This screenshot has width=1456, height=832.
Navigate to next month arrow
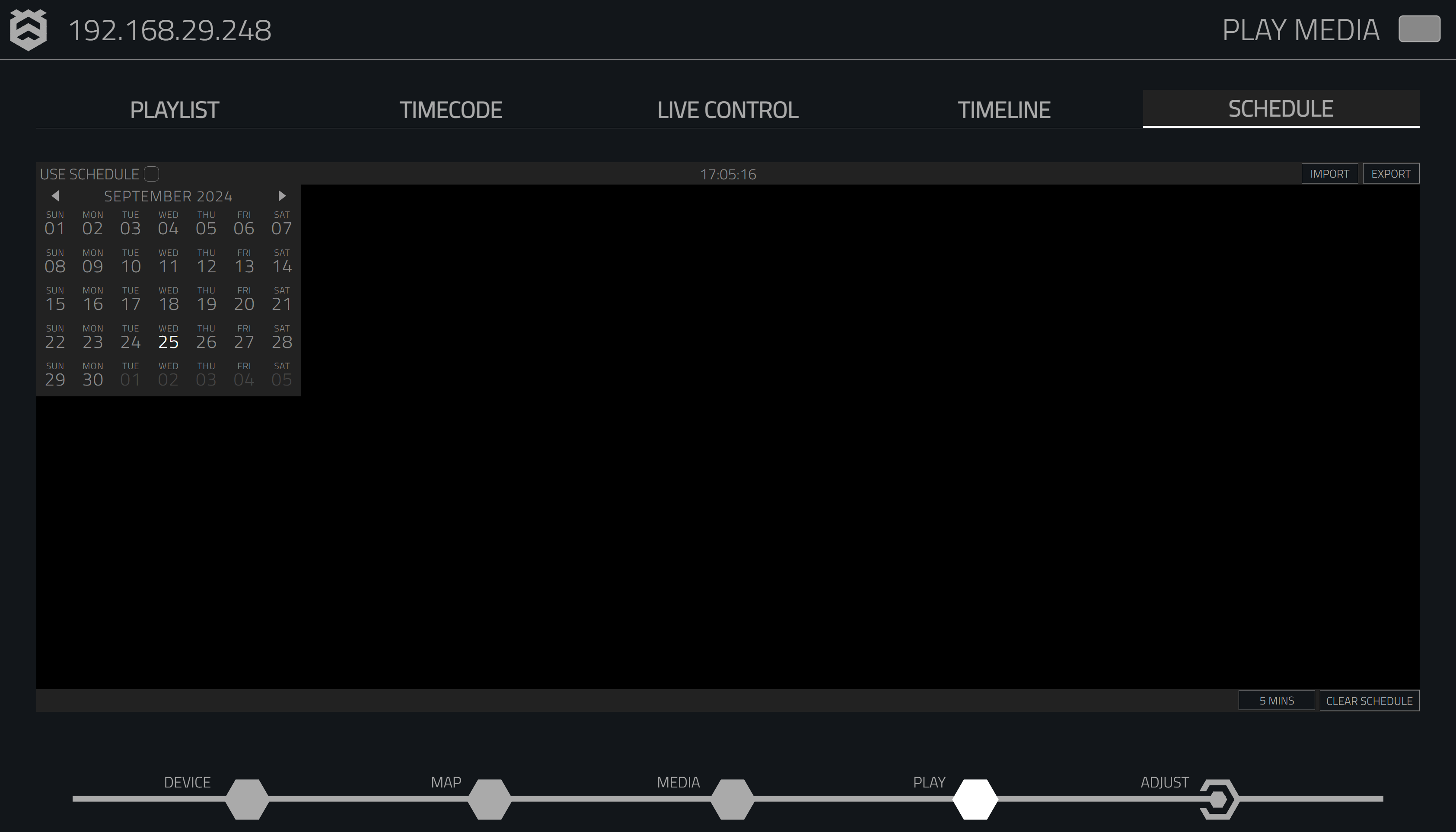(283, 195)
